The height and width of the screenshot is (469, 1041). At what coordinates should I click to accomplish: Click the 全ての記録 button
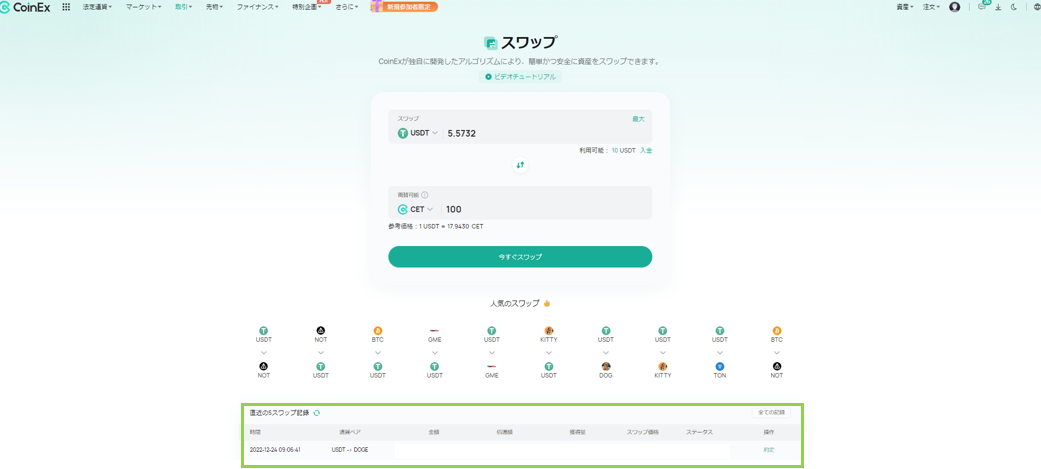pos(769,412)
